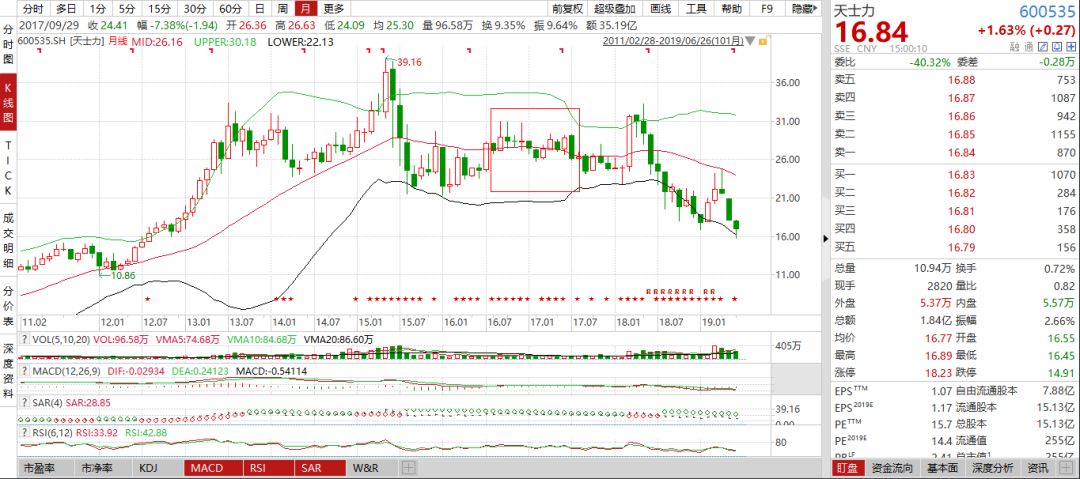The width and height of the screenshot is (1080, 479).
Task: Click the lock icon beside date range
Action: (764, 41)
